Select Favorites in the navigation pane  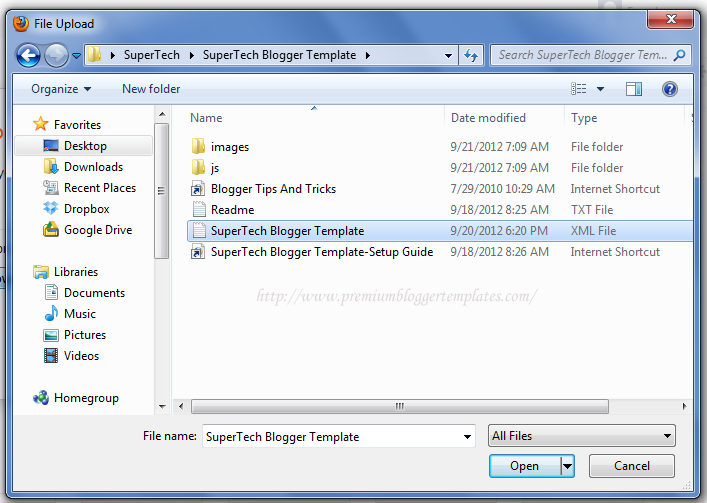click(77, 124)
